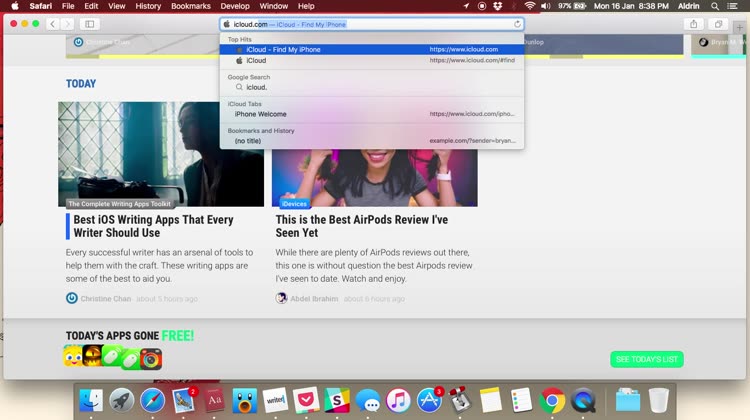Open Safari compass in the Dock
This screenshot has width=750, height=420.
click(x=153, y=400)
